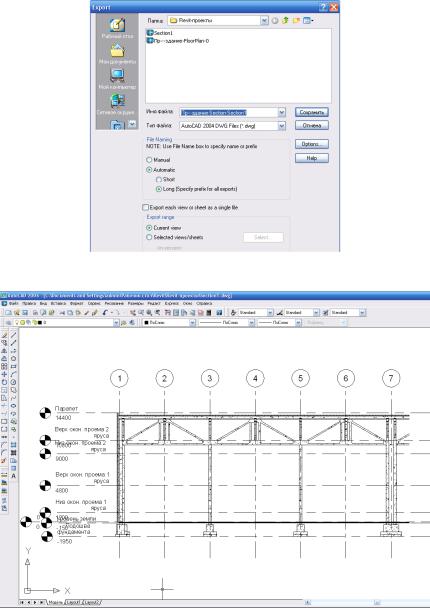Open the Help menu in AutoCAD
This screenshot has width=430, height=608.
[204, 304]
